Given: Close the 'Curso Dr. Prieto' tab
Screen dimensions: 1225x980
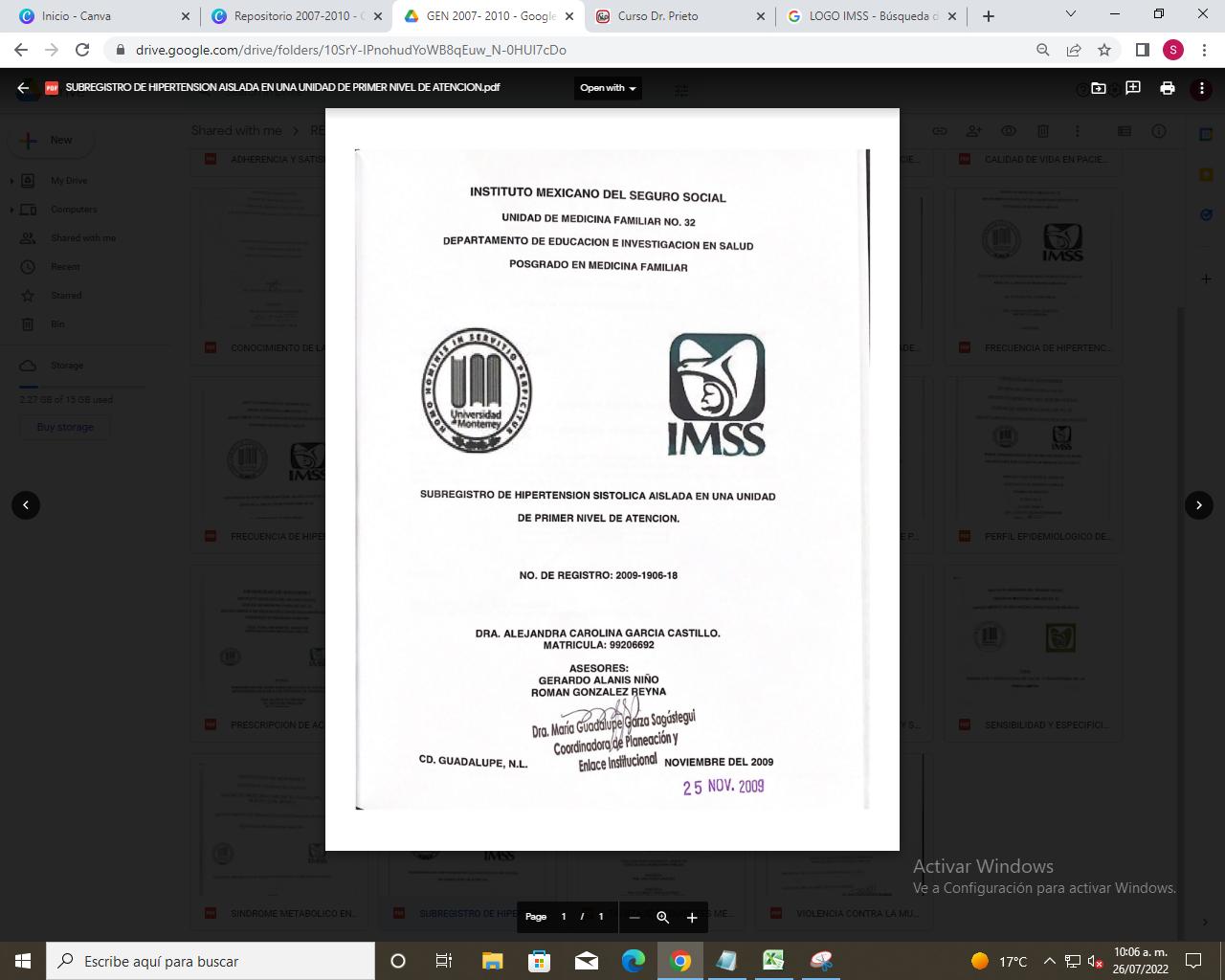Looking at the screenshot, I should [761, 16].
